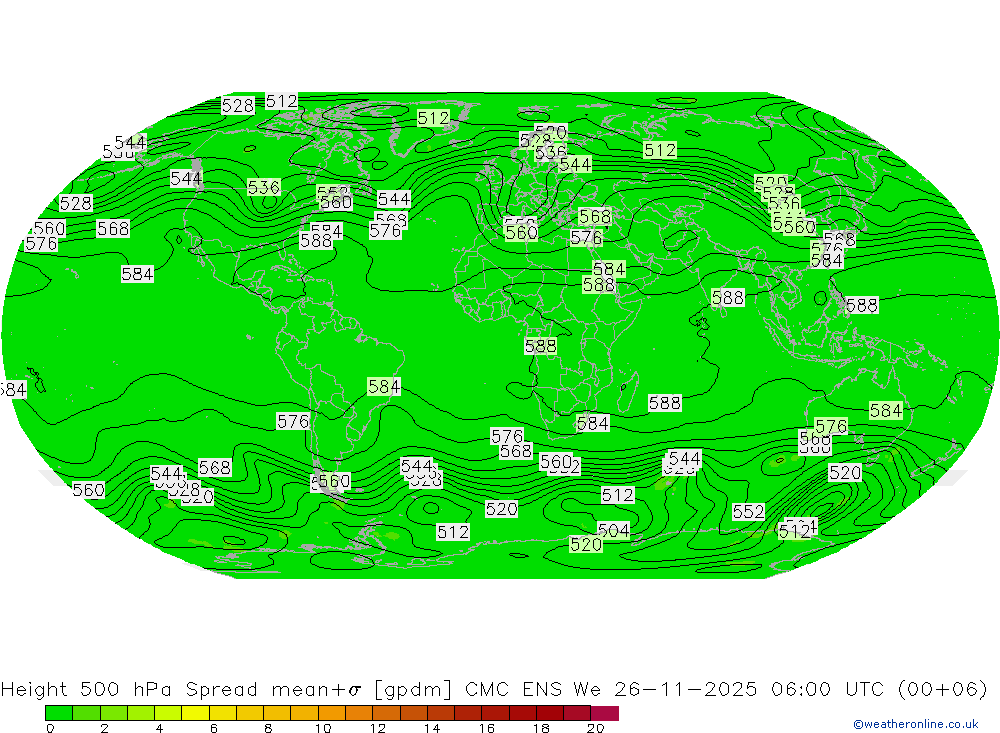Click the 544 label over the North Atlantic

pos(393,199)
